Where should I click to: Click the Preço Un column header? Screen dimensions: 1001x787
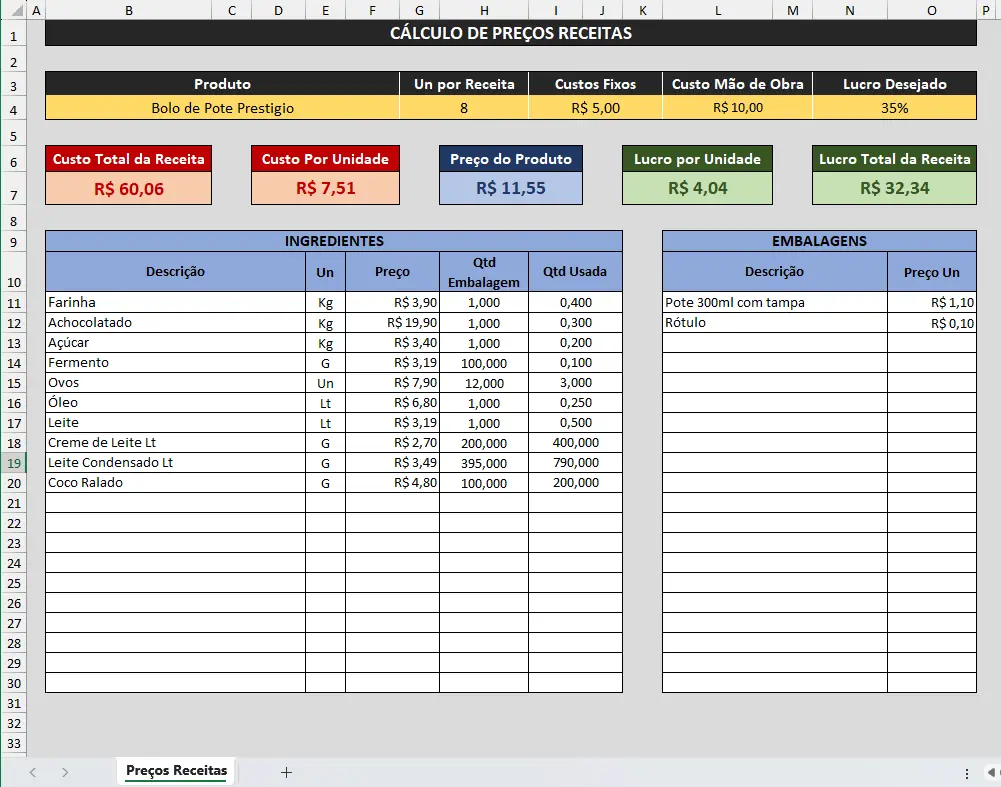pos(931,272)
